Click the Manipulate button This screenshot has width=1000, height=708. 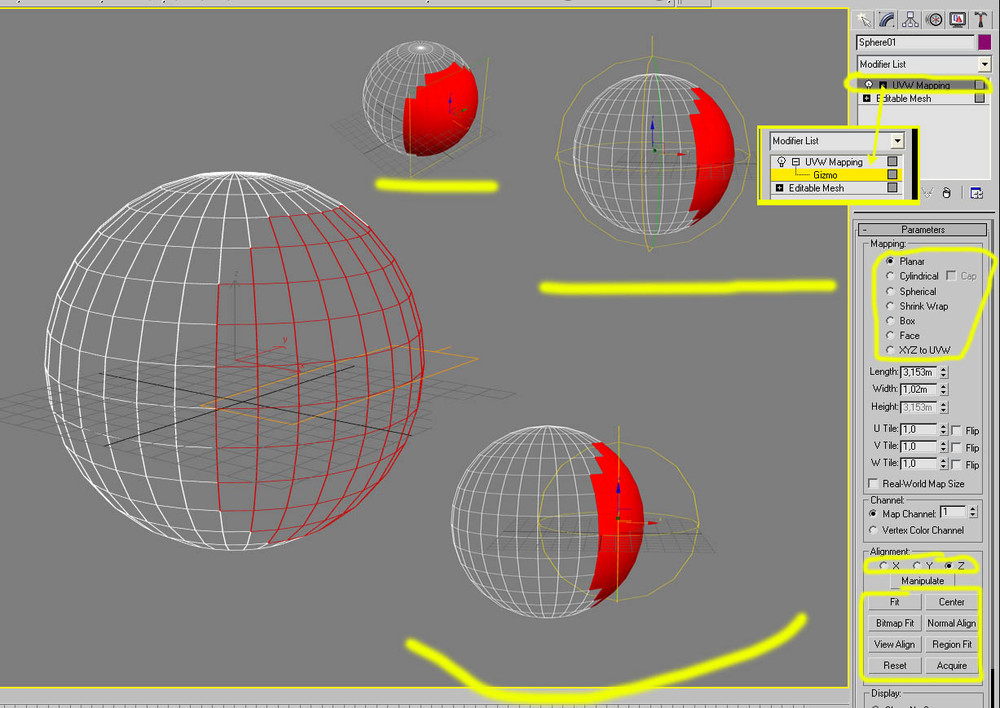[922, 581]
